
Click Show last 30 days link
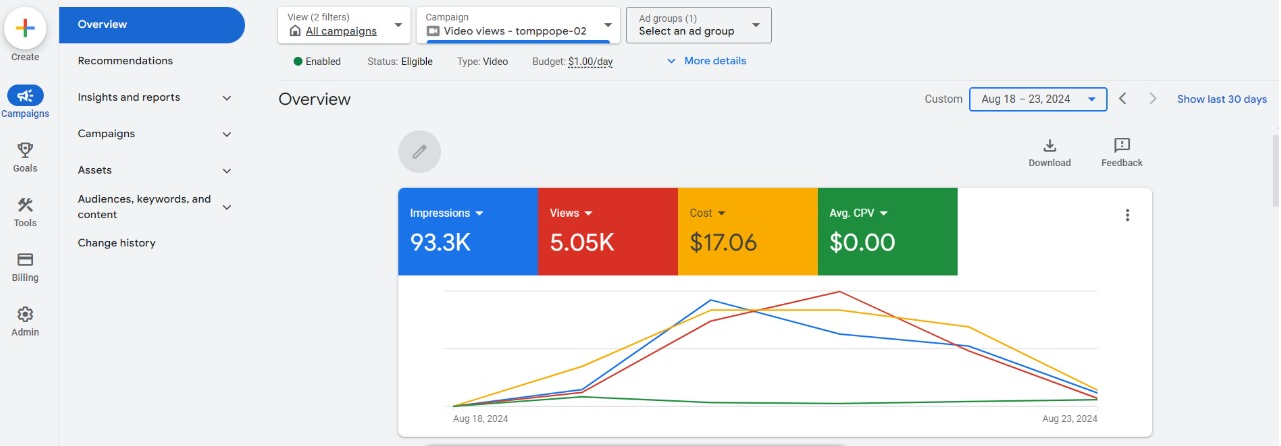(1221, 99)
